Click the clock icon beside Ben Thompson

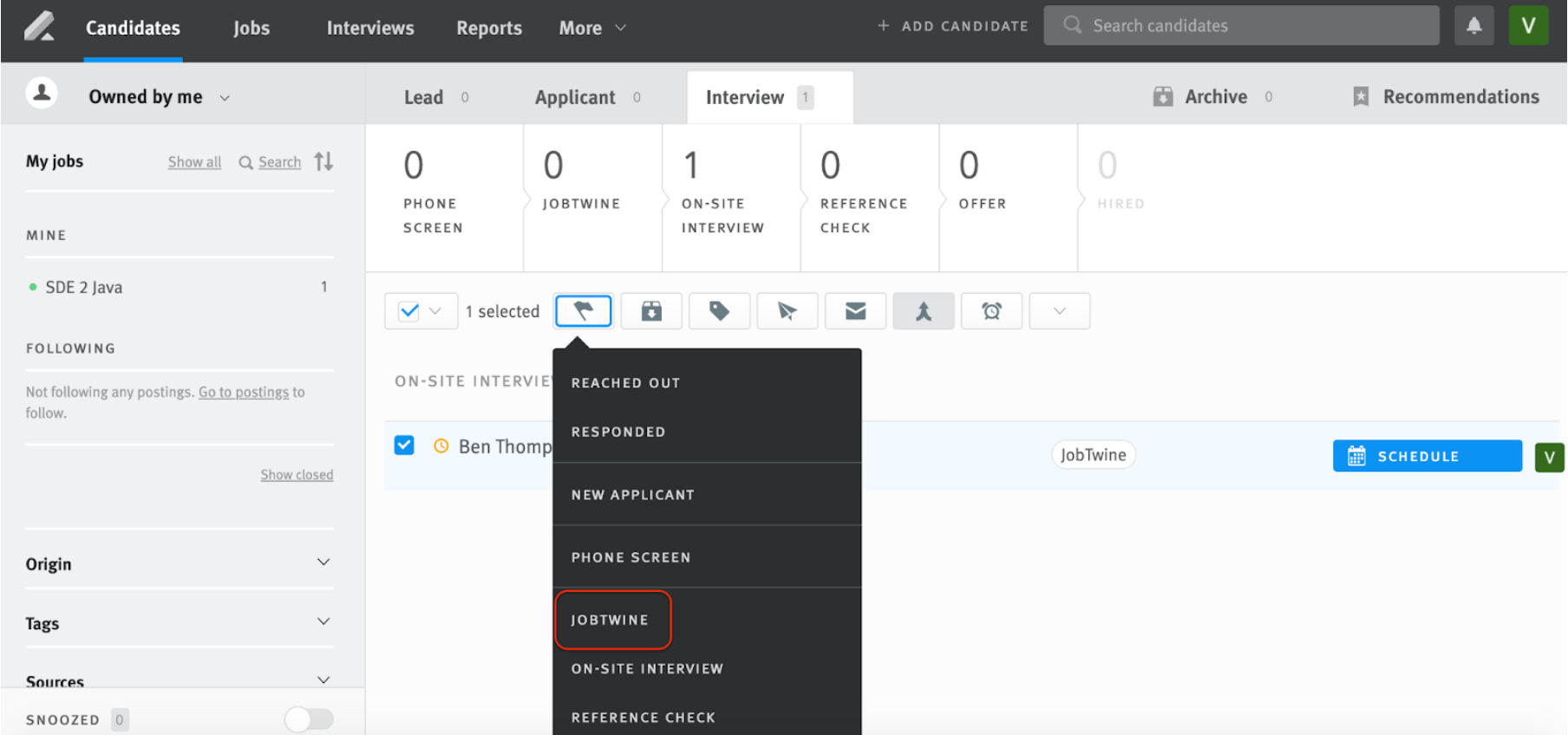[441, 446]
